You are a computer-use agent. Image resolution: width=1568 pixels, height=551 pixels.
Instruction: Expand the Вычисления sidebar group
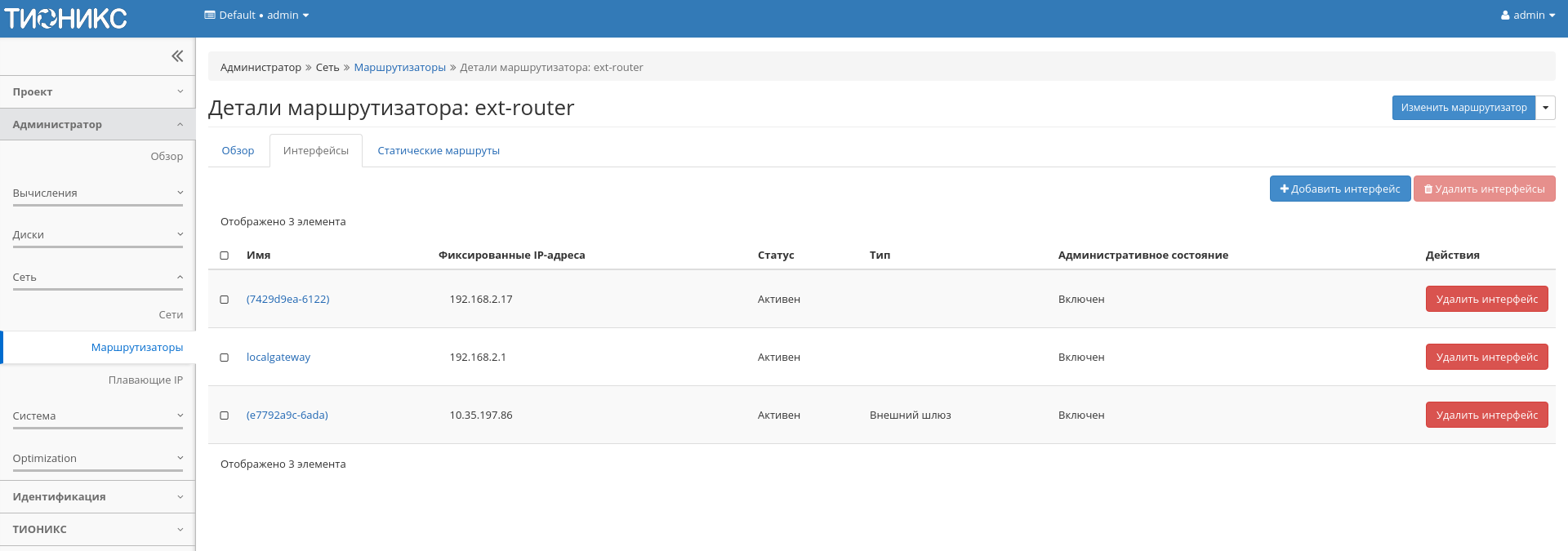[x=97, y=193]
